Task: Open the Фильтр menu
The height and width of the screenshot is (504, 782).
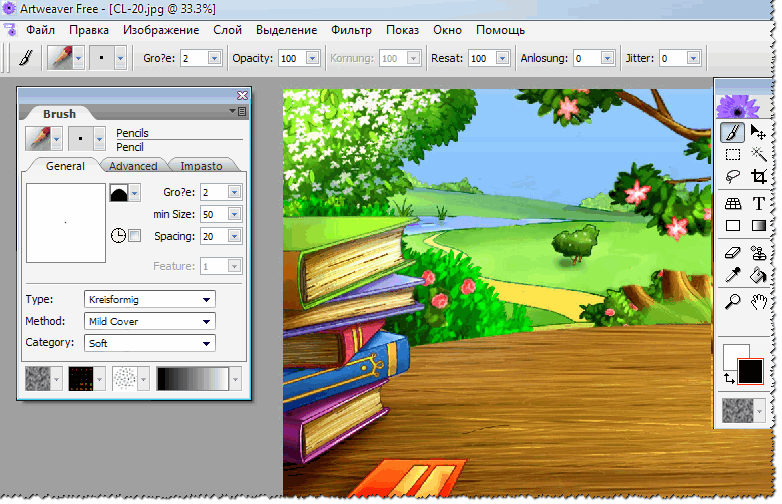Action: 352,30
